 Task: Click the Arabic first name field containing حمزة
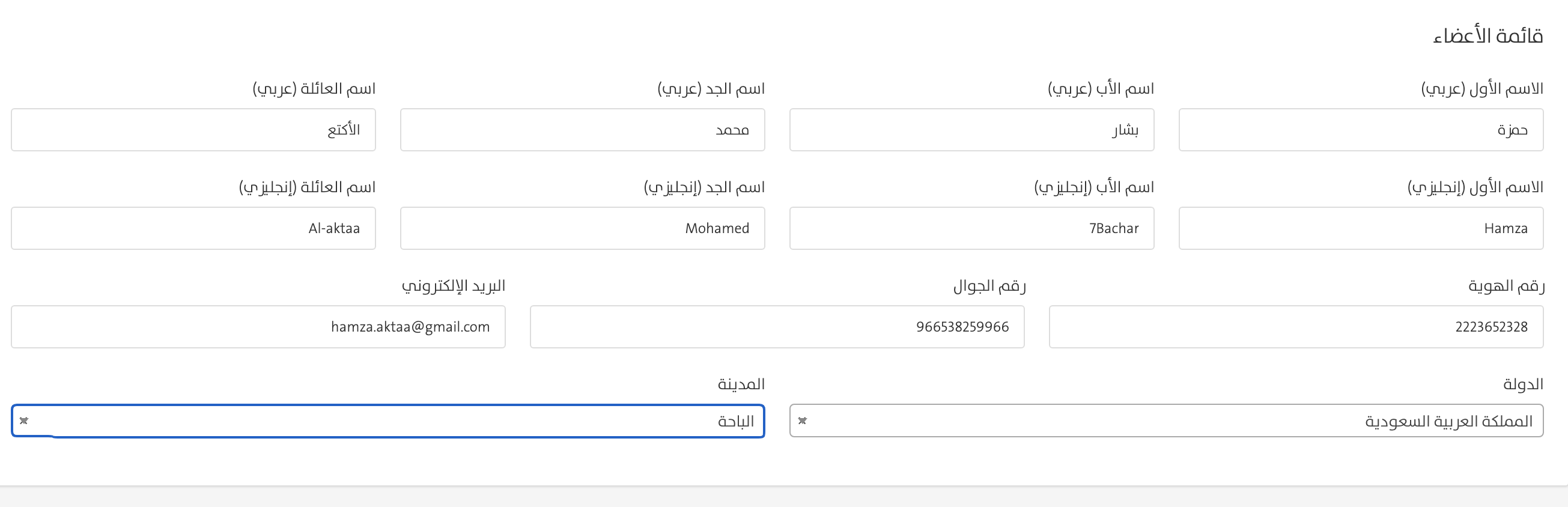[1360, 130]
